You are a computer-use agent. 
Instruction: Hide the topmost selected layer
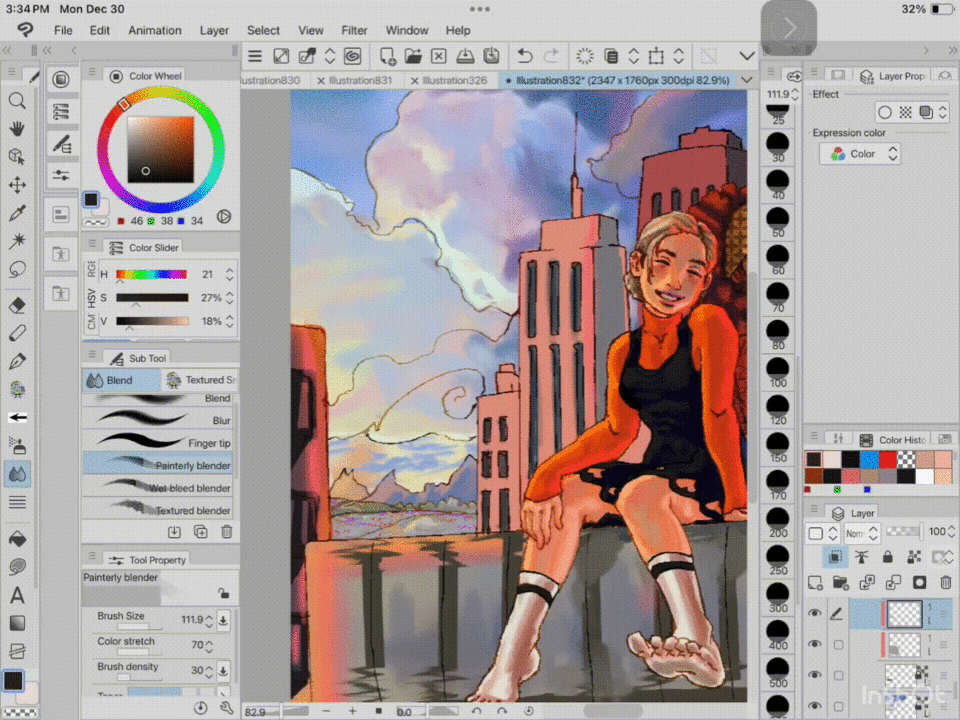(815, 614)
